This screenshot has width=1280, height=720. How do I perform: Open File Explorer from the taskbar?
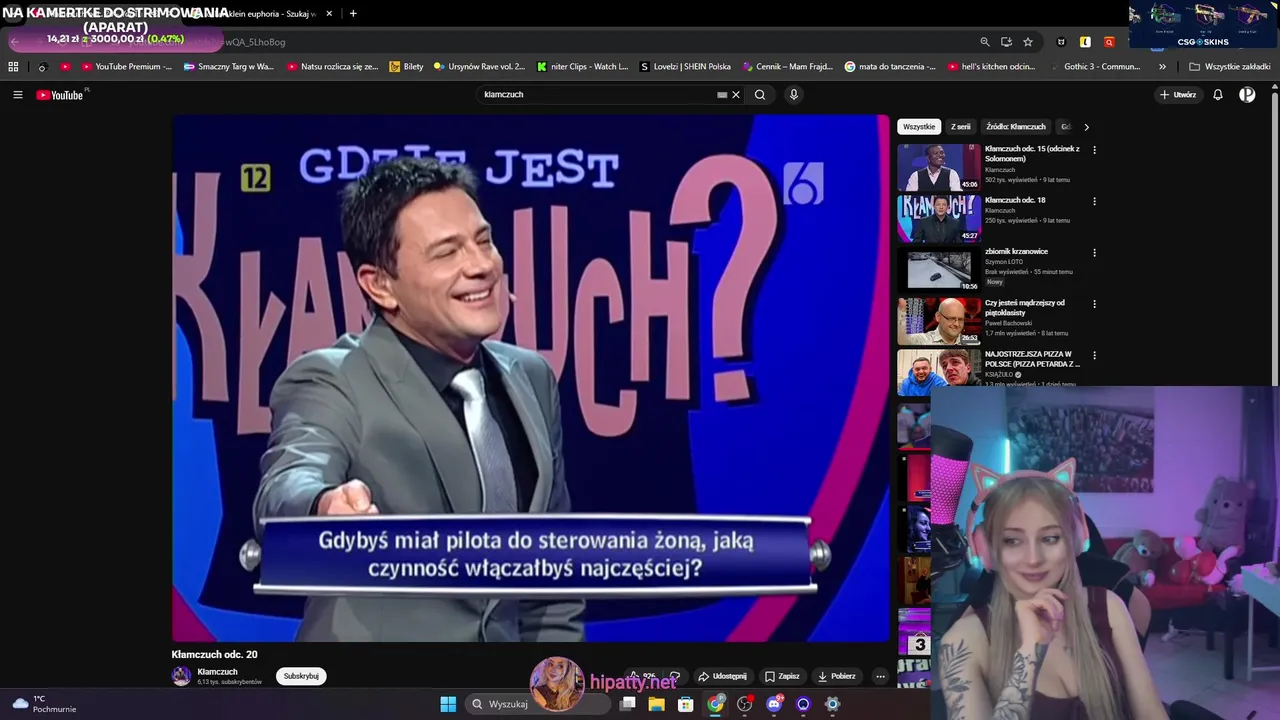click(x=657, y=704)
